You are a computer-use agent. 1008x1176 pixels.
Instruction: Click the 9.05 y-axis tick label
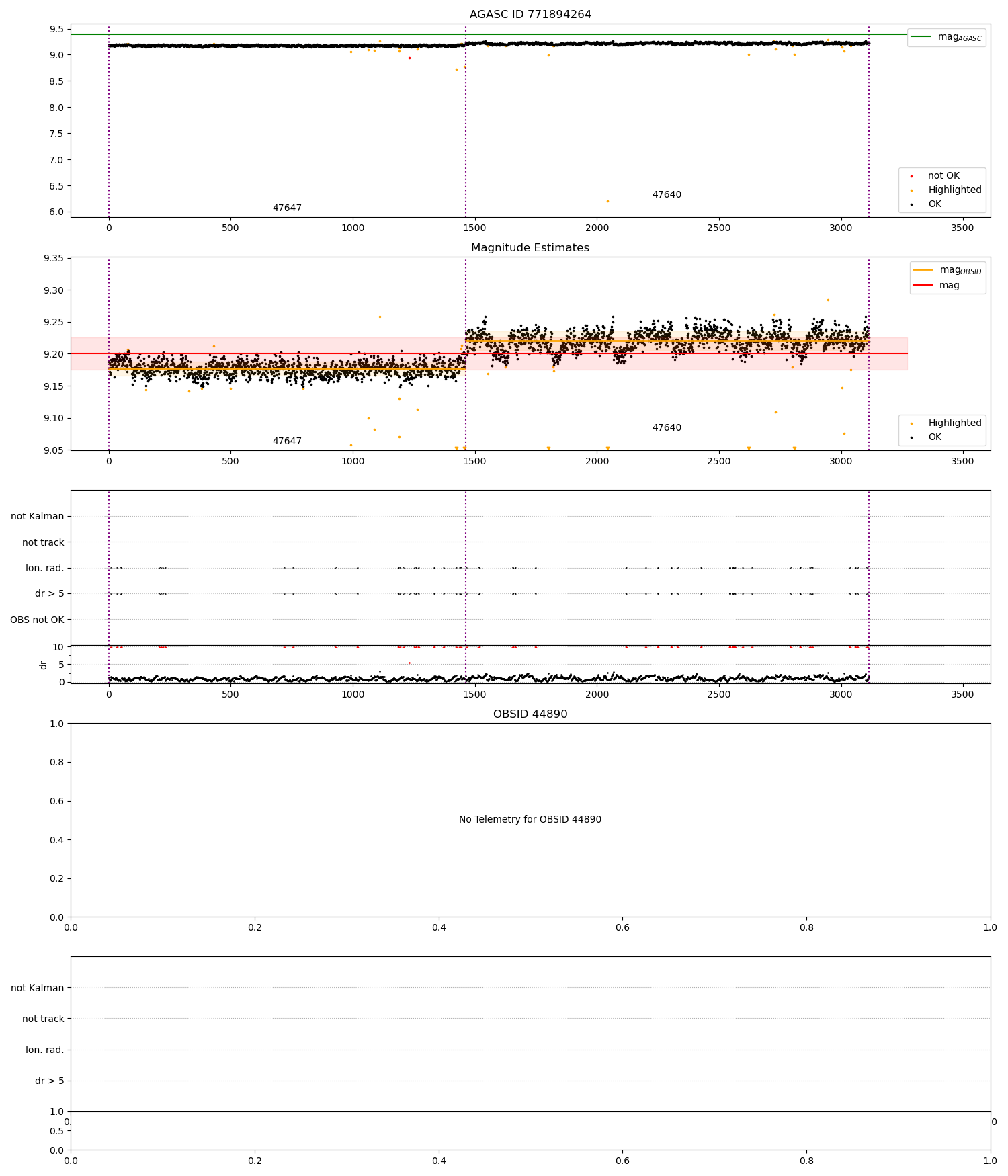coord(54,450)
